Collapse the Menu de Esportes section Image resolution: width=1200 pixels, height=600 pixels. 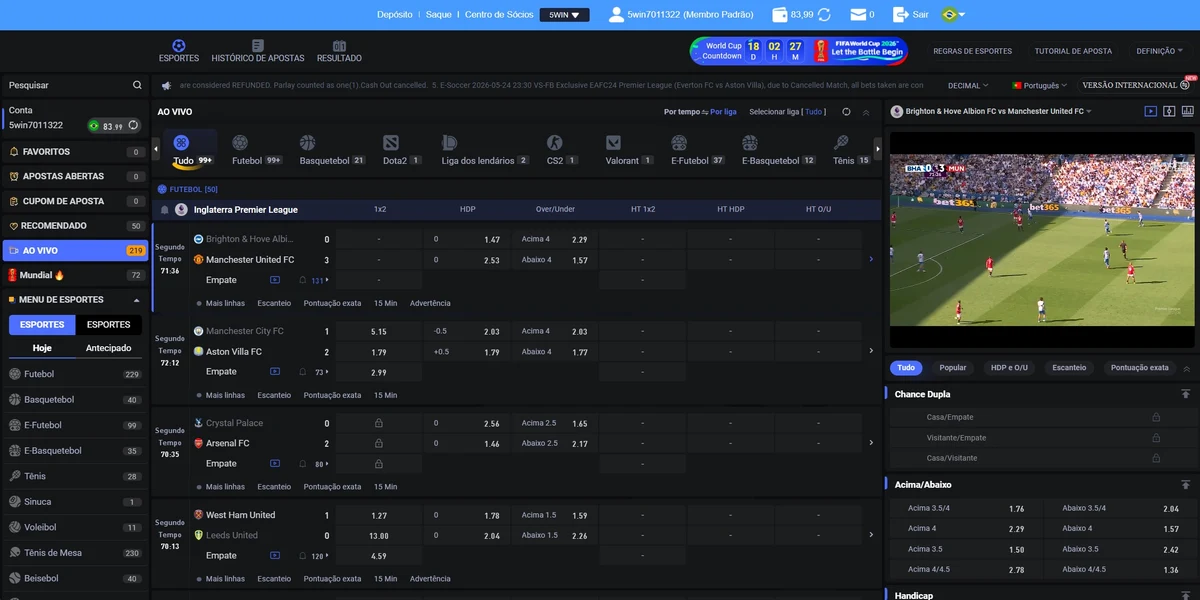(137, 300)
